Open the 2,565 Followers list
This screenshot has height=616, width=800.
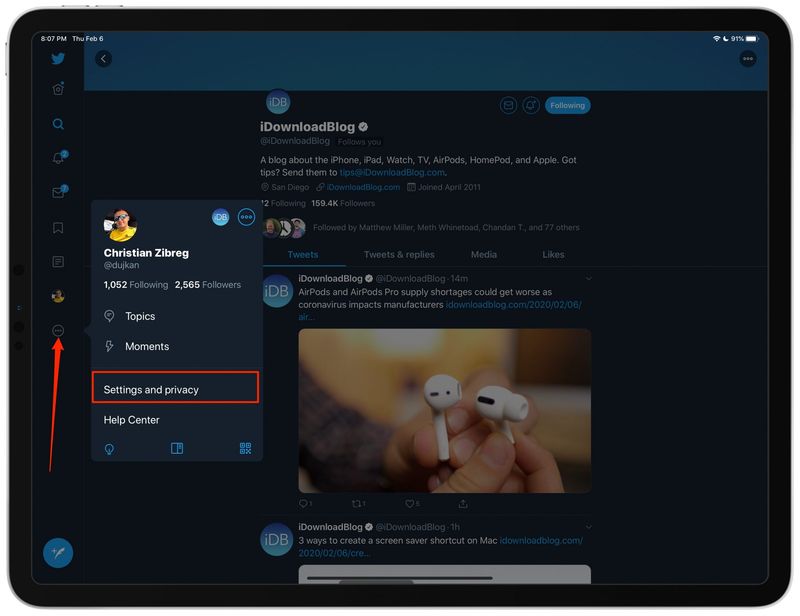click(x=208, y=285)
